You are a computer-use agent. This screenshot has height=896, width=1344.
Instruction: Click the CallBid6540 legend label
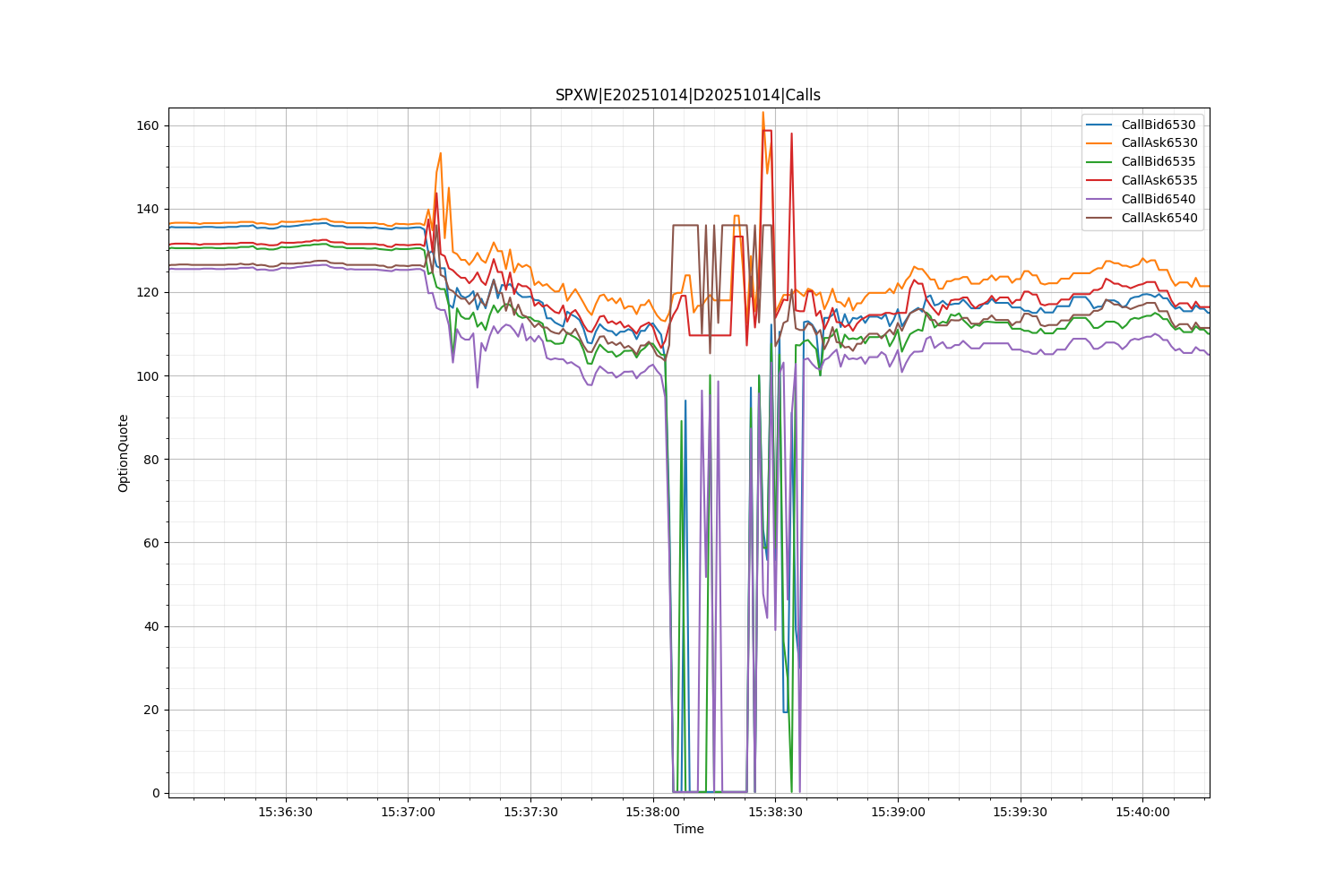pos(1159,199)
